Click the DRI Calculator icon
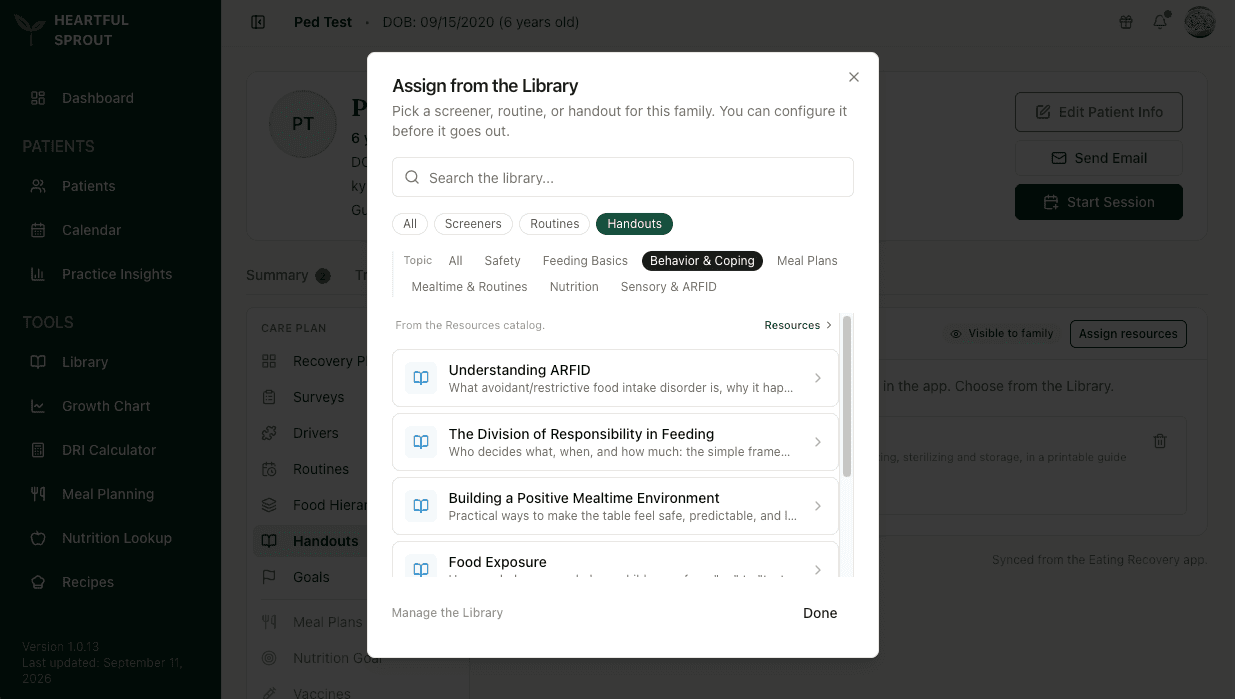This screenshot has width=1235, height=699. pyautogui.click(x=38, y=450)
